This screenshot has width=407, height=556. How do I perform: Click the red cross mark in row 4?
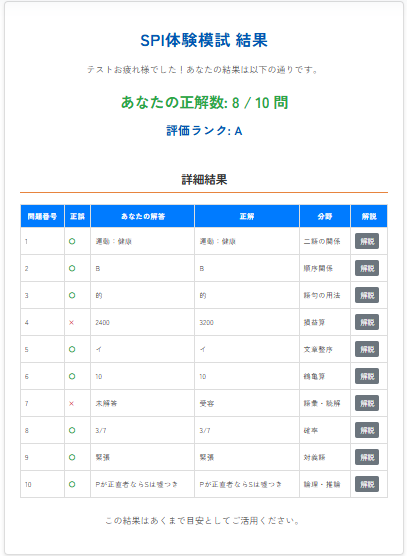72,322
